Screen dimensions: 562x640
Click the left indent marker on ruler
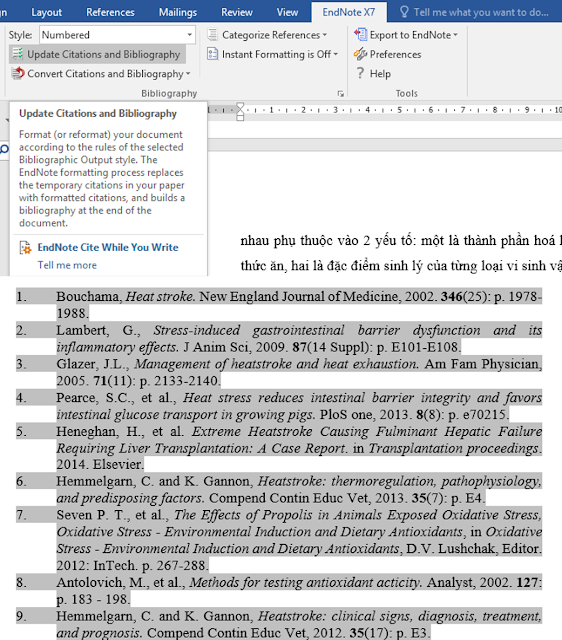click(240, 118)
